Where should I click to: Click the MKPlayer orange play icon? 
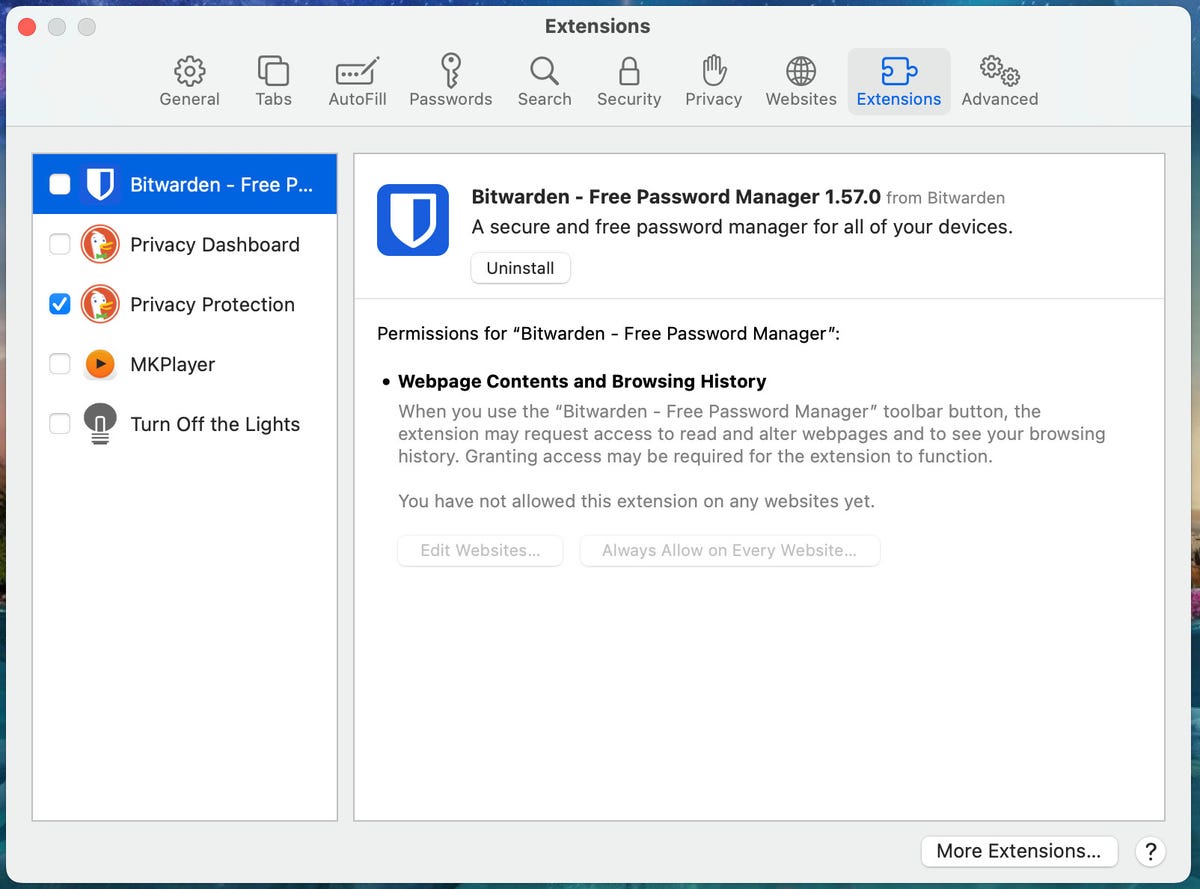100,364
